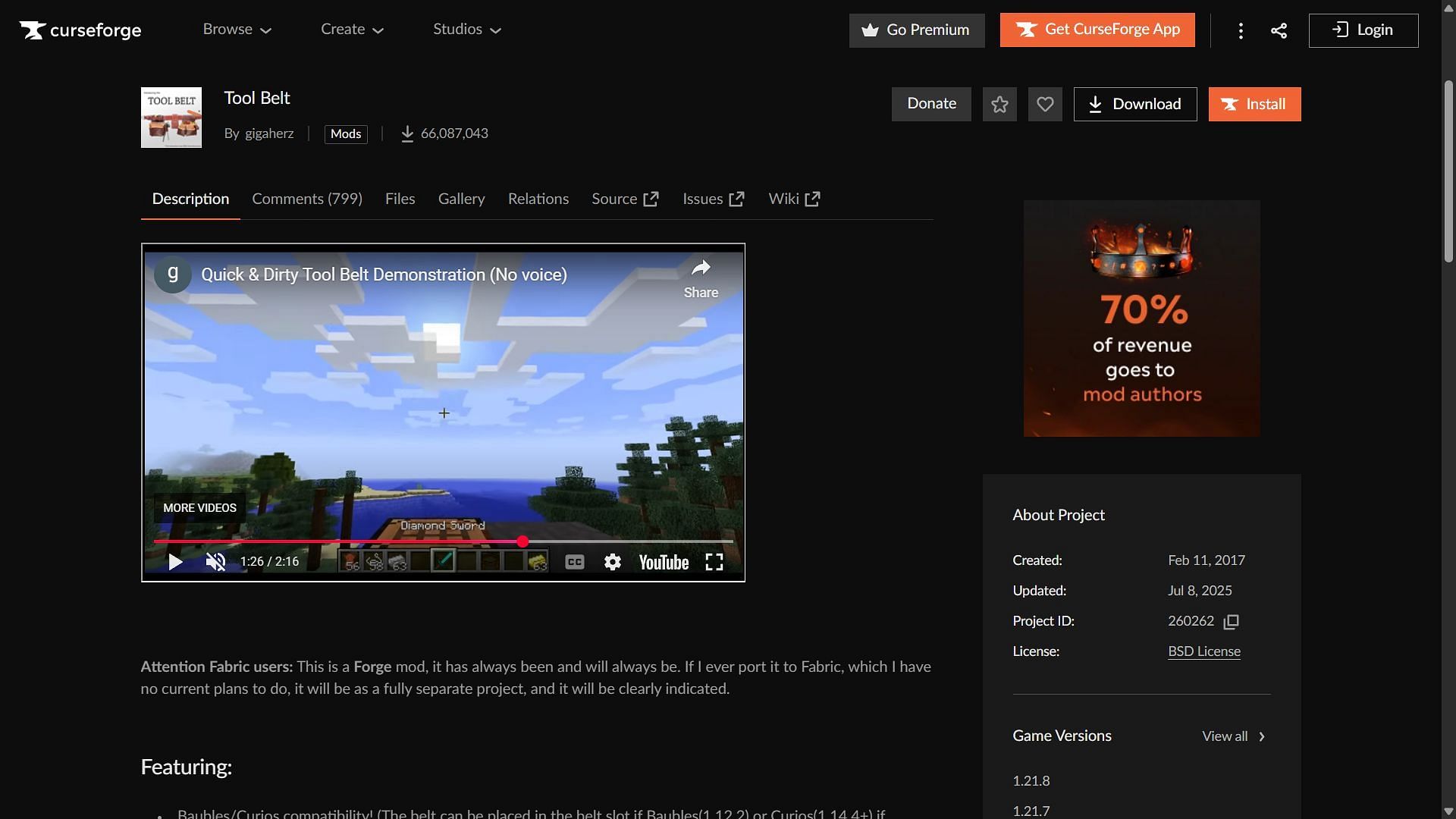Screen dimensions: 1456x819
Task: Open the share icon in header
Action: point(1279,30)
